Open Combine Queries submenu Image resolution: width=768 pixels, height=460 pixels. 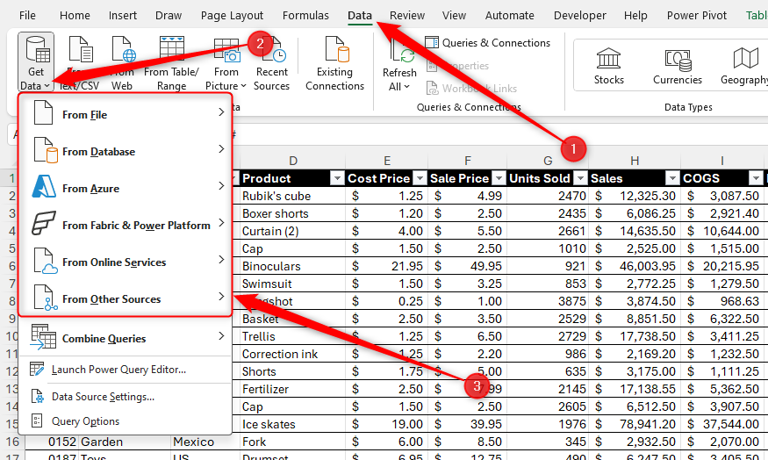(125, 338)
